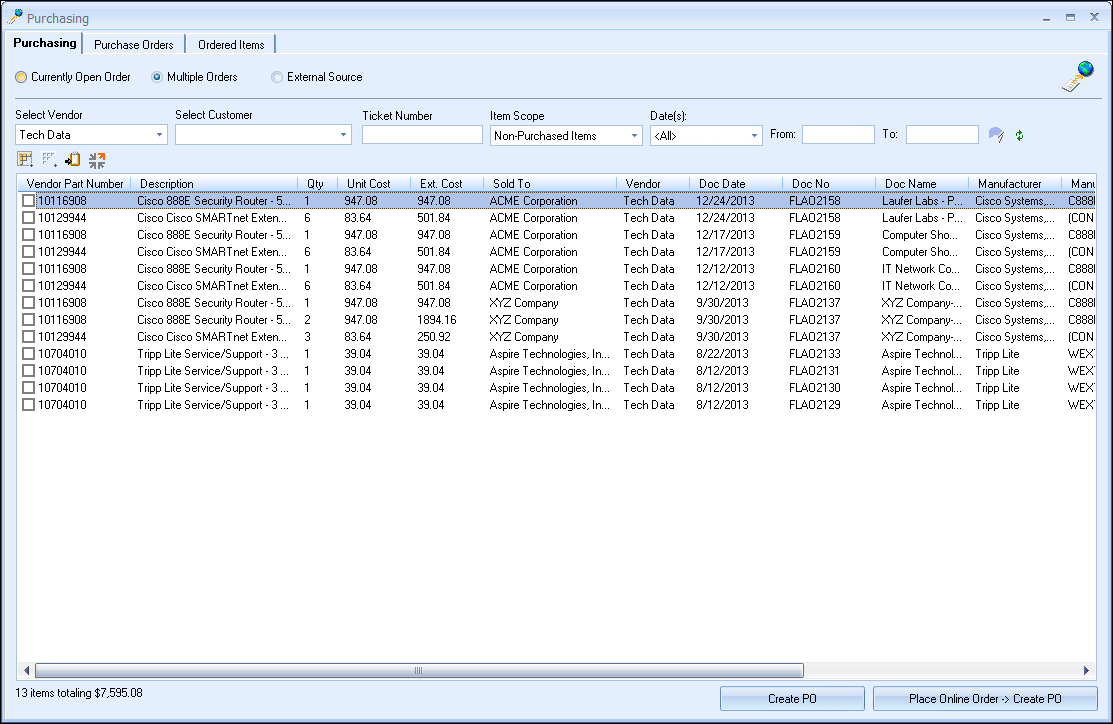Sort by the Doc Date column header
Image resolution: width=1113 pixels, height=724 pixels.
(736, 184)
